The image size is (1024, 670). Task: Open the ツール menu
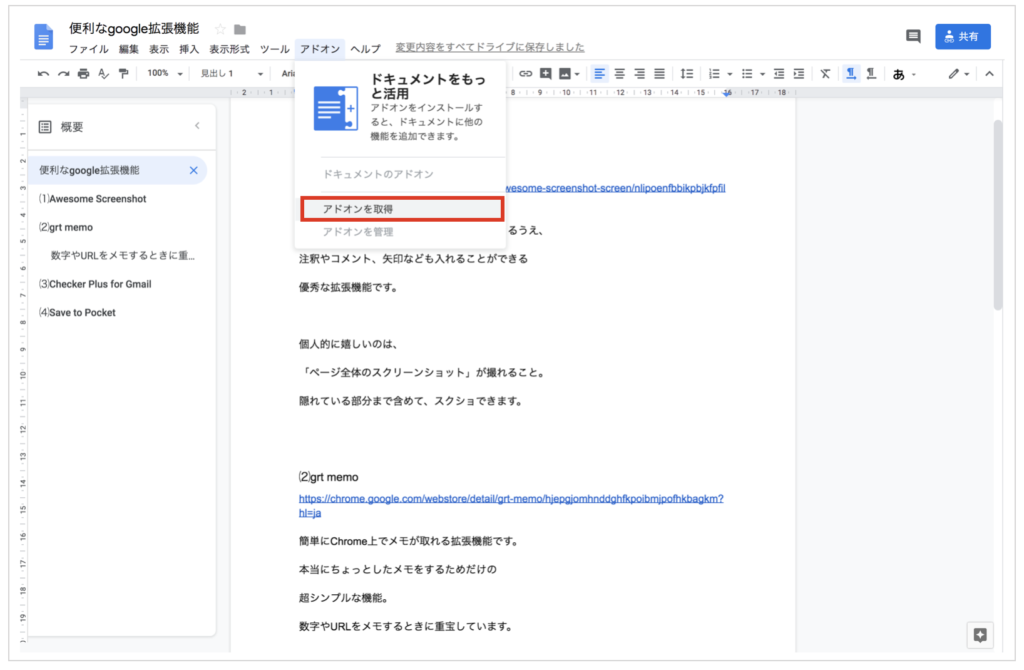(274, 49)
